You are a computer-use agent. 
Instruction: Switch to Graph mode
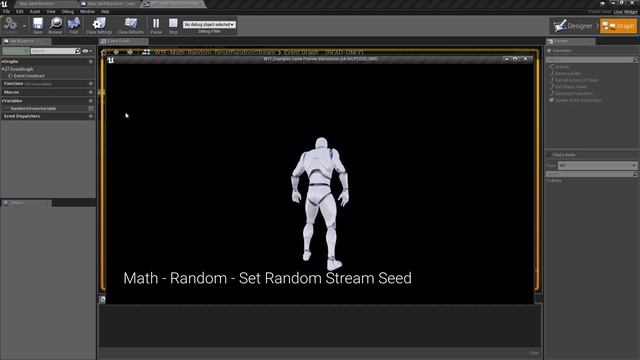coord(618,26)
